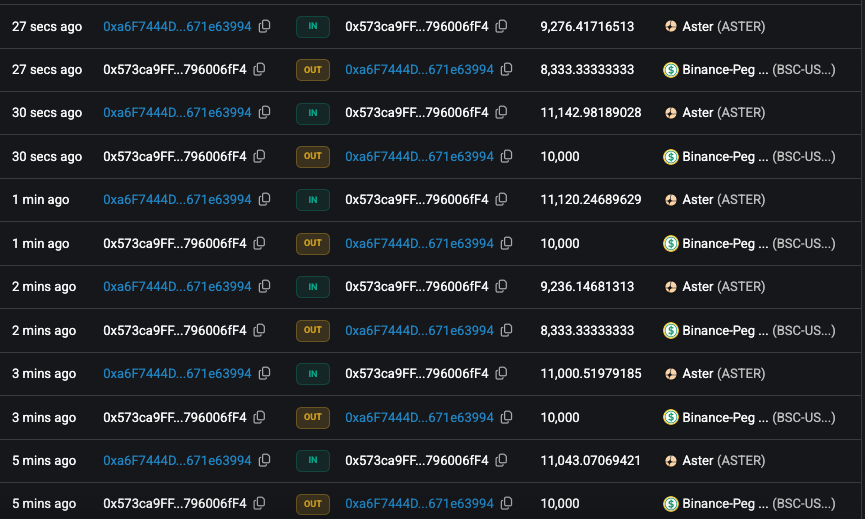Viewport: 865px width, 519px height.
Task: Select the amount 11,142.98189028
Action: [x=591, y=113]
